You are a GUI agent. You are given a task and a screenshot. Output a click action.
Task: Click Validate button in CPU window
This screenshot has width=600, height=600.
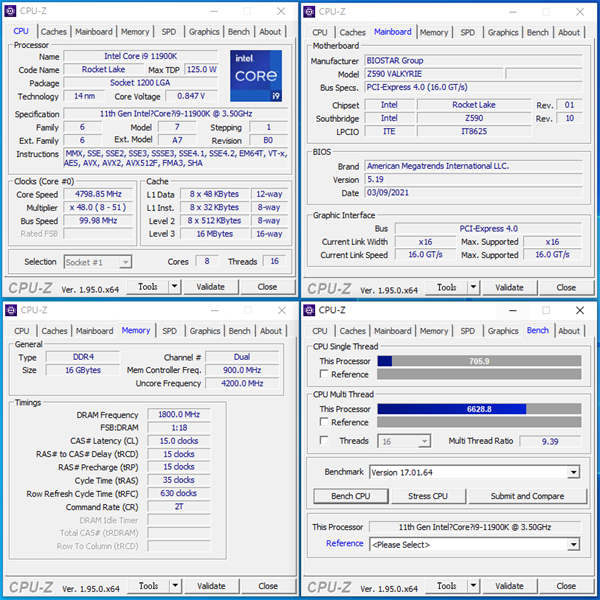[210, 287]
